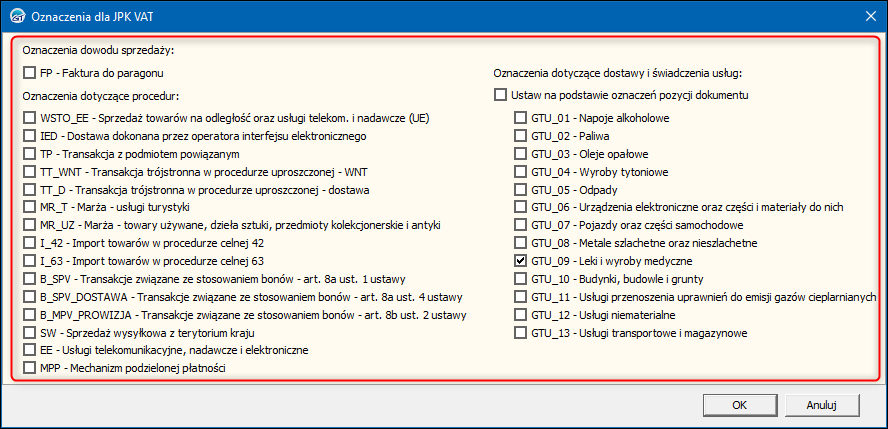The width and height of the screenshot is (888, 429).
Task: Enable Ustaw na podstawie oznaczeń pozycji dokumentu
Action: 500,95
